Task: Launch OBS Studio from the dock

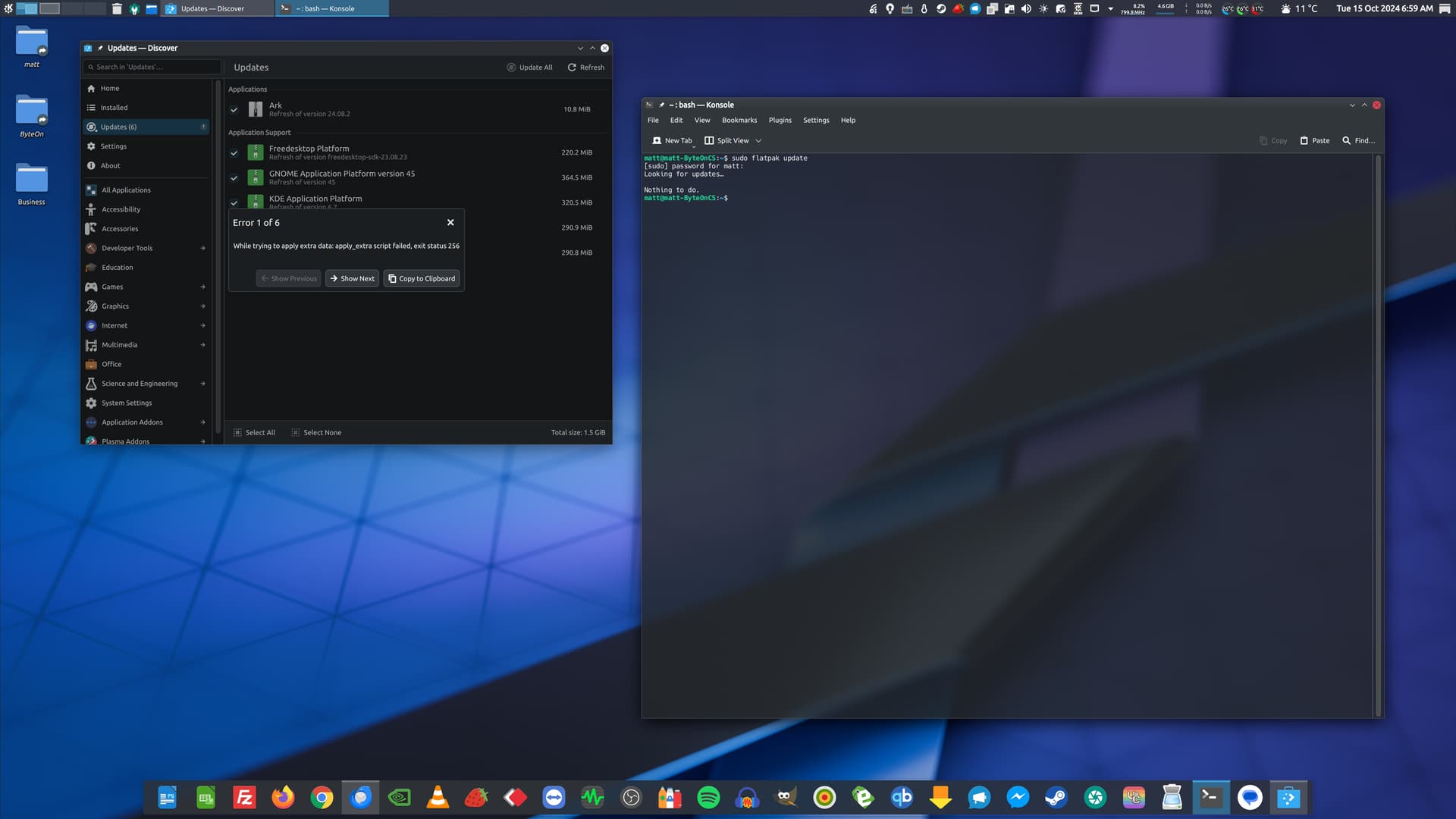Action: (631, 798)
